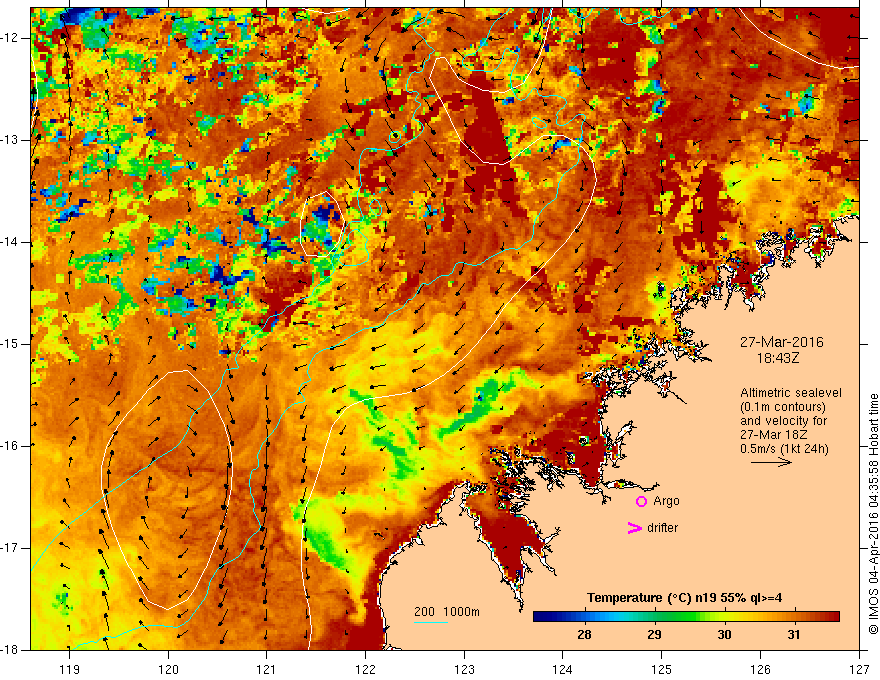Click the '27-Mar 18Z' caption line

coord(772,435)
